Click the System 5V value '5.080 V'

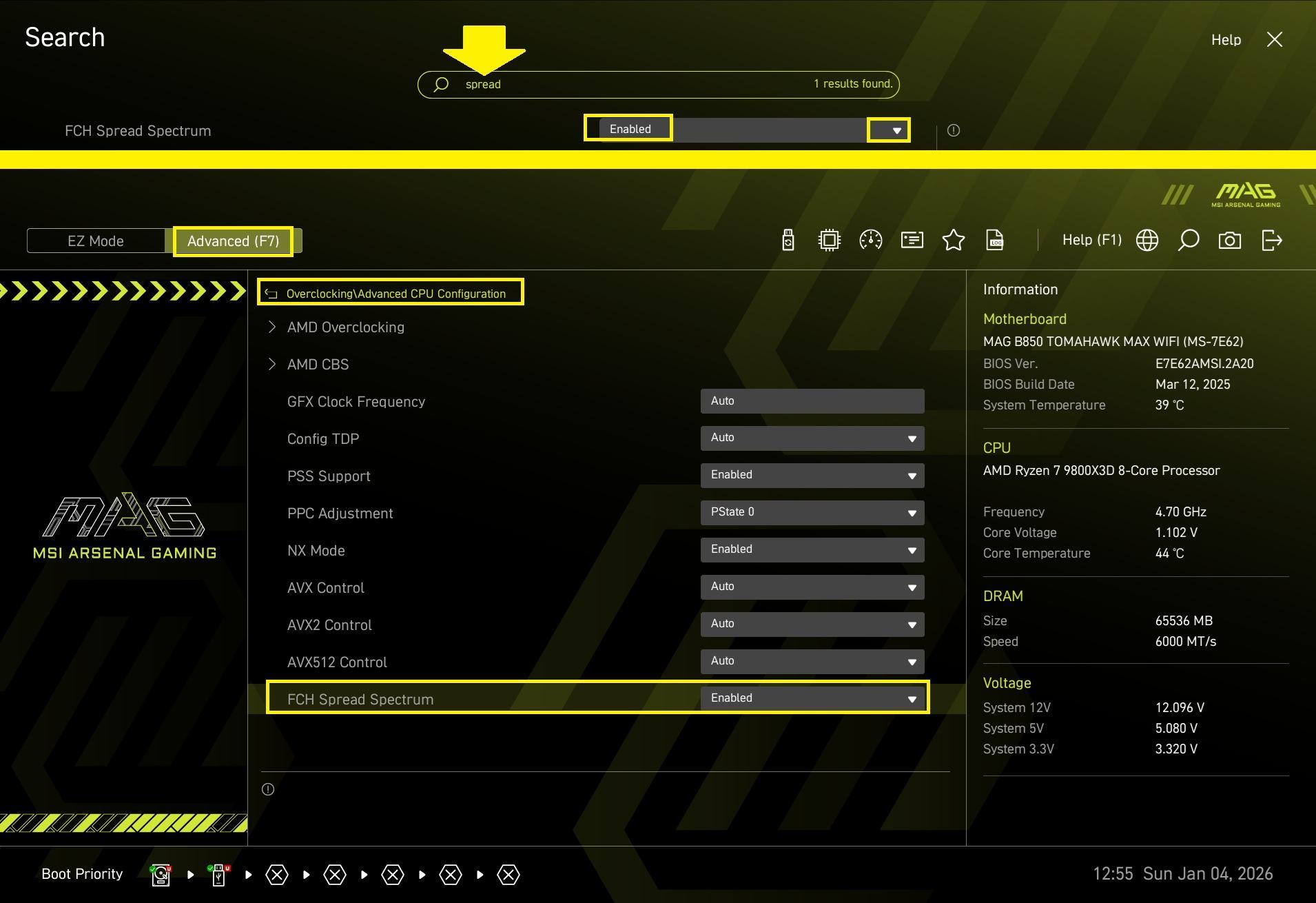click(x=1176, y=729)
